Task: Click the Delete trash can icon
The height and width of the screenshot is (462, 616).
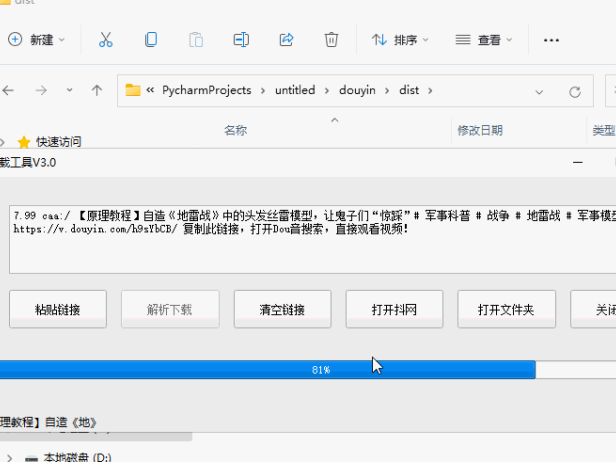Action: 331,40
